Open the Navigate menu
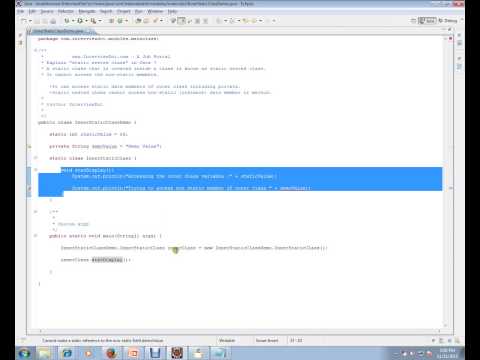Screen dimensions: 480x360 tap(87, 11)
